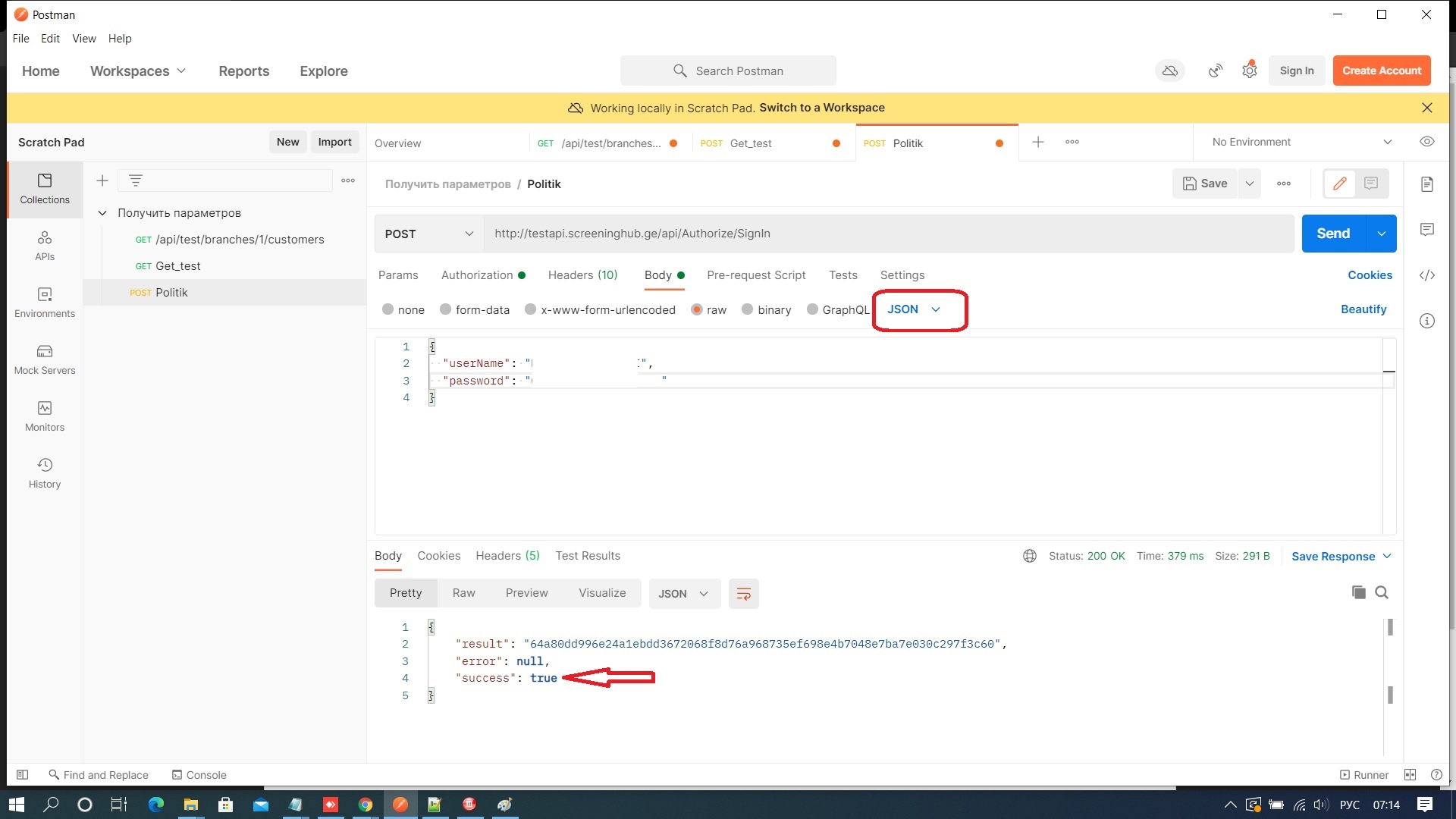Switch to the Params tab
This screenshot has height=819, width=1456.
pyautogui.click(x=398, y=275)
